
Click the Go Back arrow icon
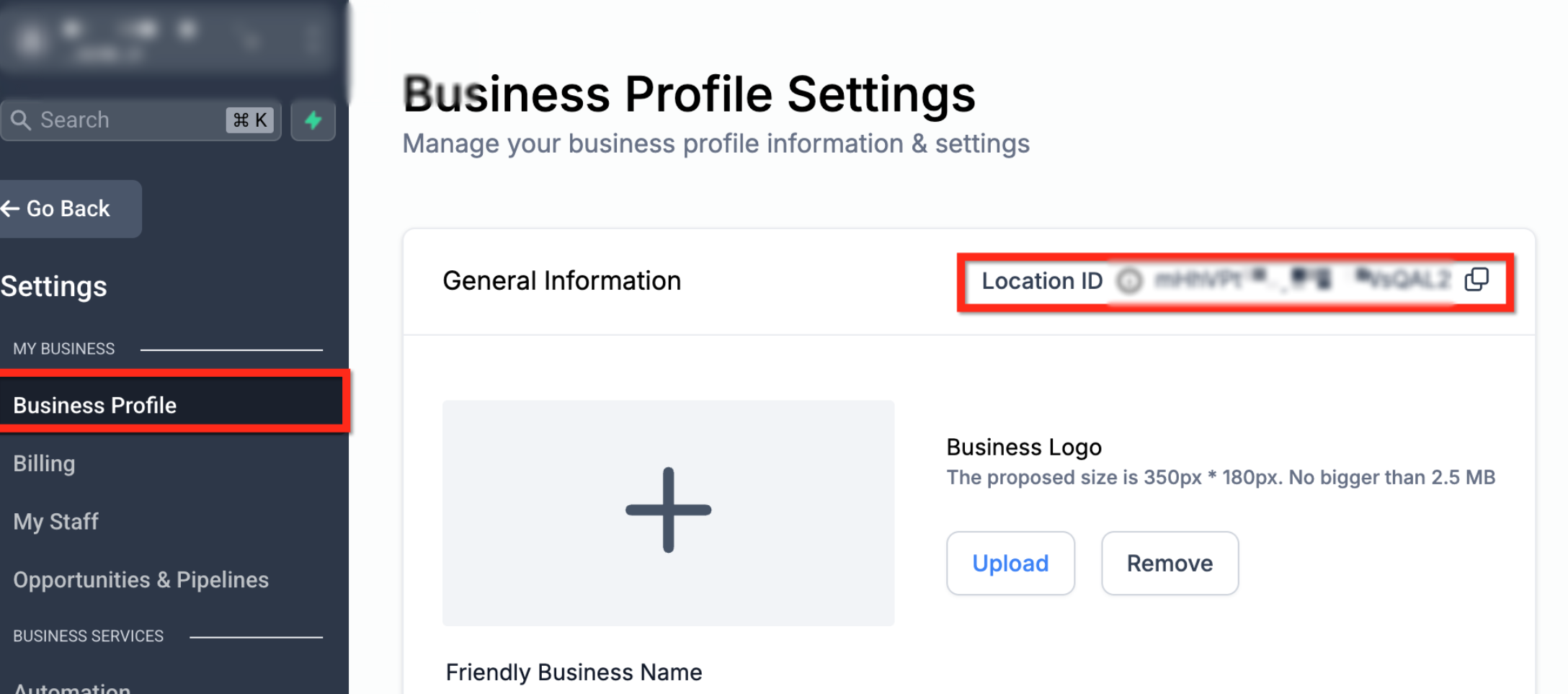click(x=10, y=209)
